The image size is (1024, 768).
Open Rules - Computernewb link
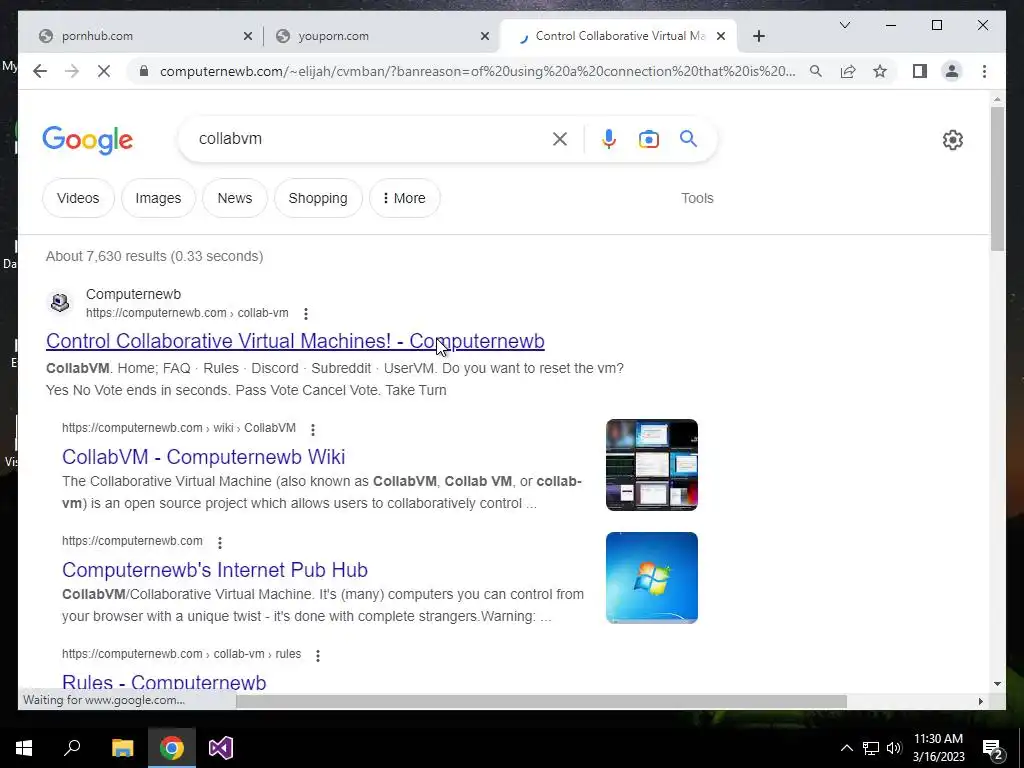point(164,682)
